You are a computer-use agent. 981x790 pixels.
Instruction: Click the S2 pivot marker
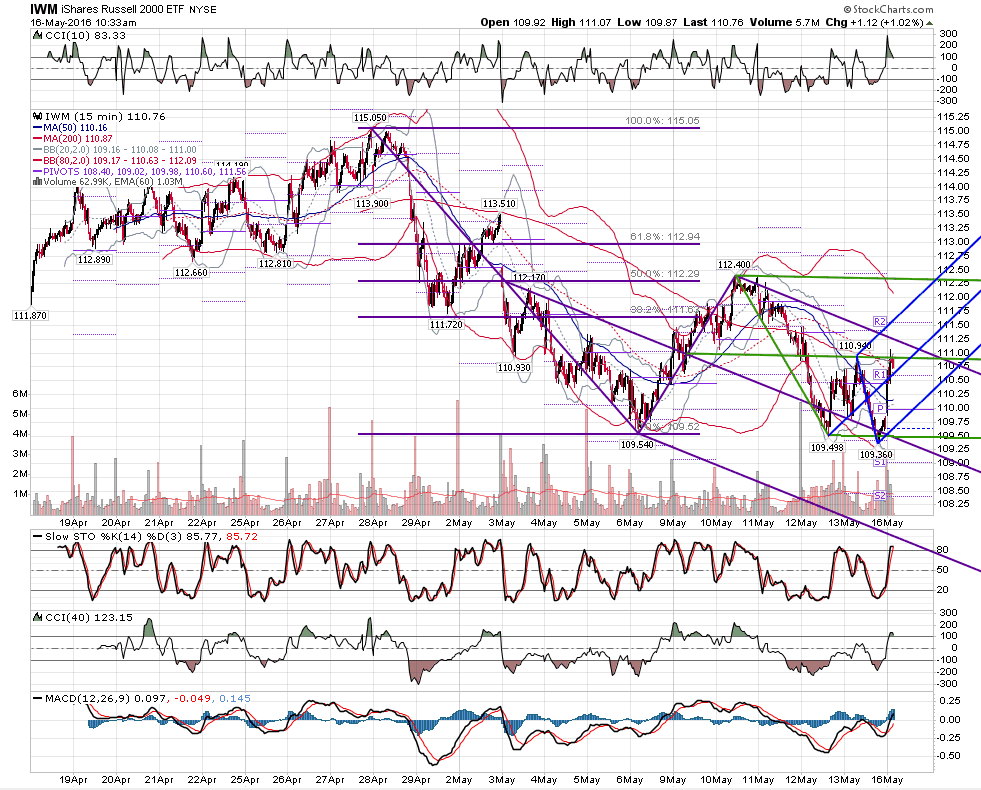coord(880,495)
